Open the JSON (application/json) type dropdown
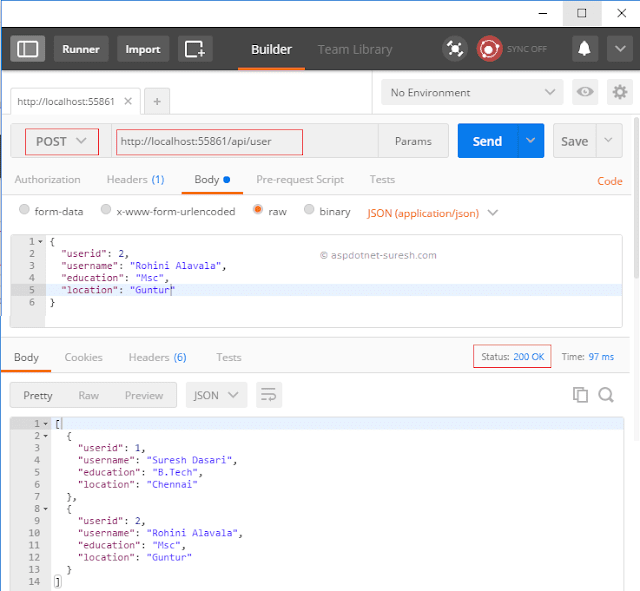Screen dimensions: 640x591 point(433,213)
